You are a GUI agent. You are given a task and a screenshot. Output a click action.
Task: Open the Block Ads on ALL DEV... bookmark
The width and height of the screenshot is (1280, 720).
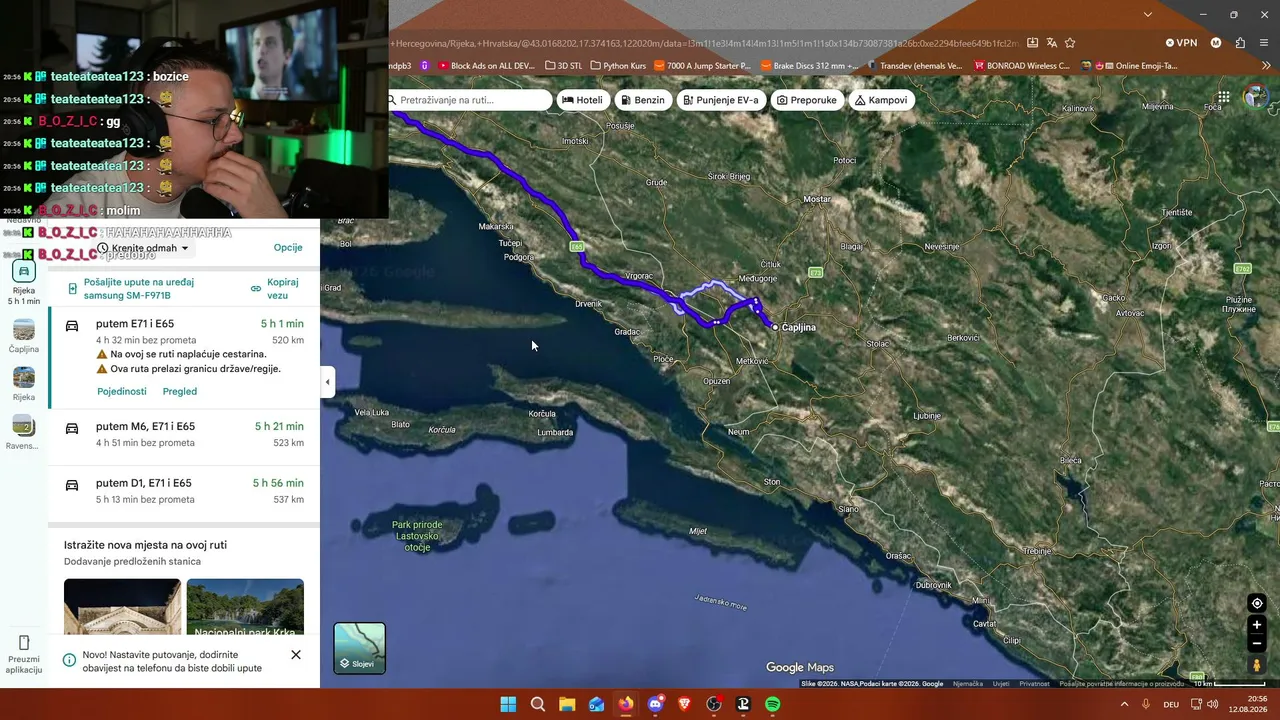point(488,66)
